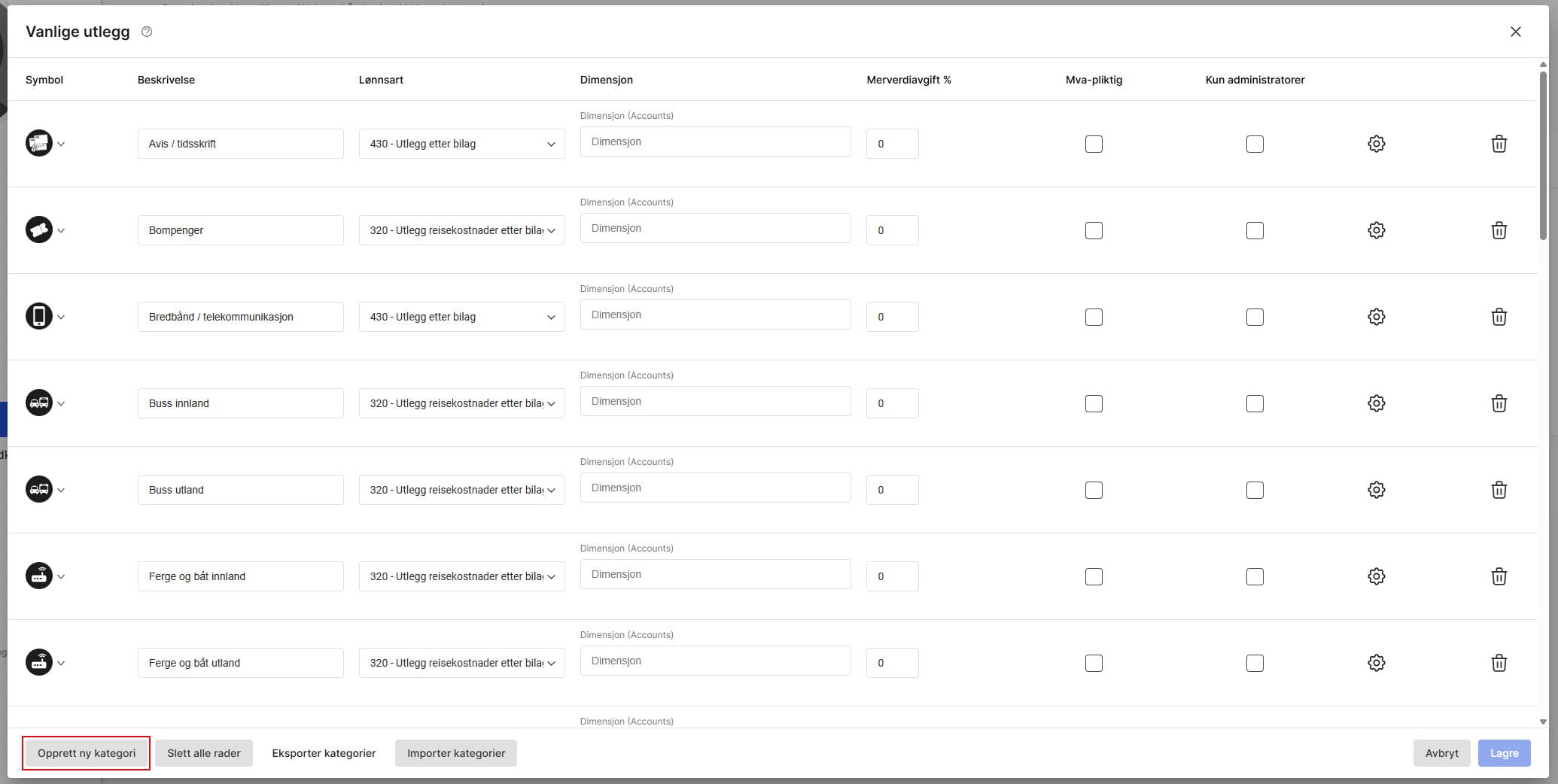Click the newspaper symbol icon for Avis row

pos(39,144)
